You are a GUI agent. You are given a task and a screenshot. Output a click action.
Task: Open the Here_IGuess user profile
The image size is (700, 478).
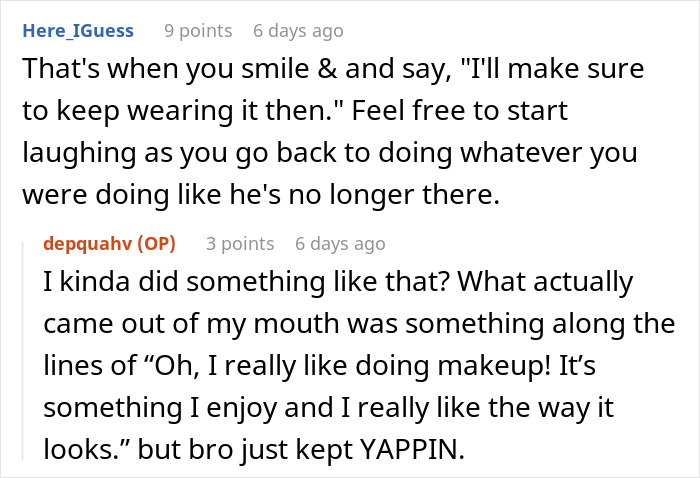pos(76,31)
